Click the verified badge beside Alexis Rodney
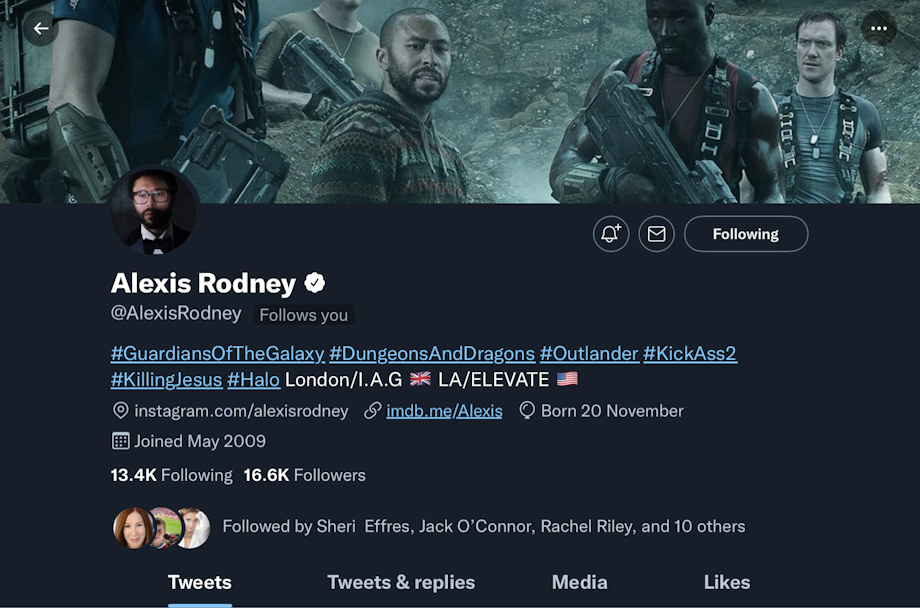Viewport: 920px width, 608px height. [x=314, y=283]
